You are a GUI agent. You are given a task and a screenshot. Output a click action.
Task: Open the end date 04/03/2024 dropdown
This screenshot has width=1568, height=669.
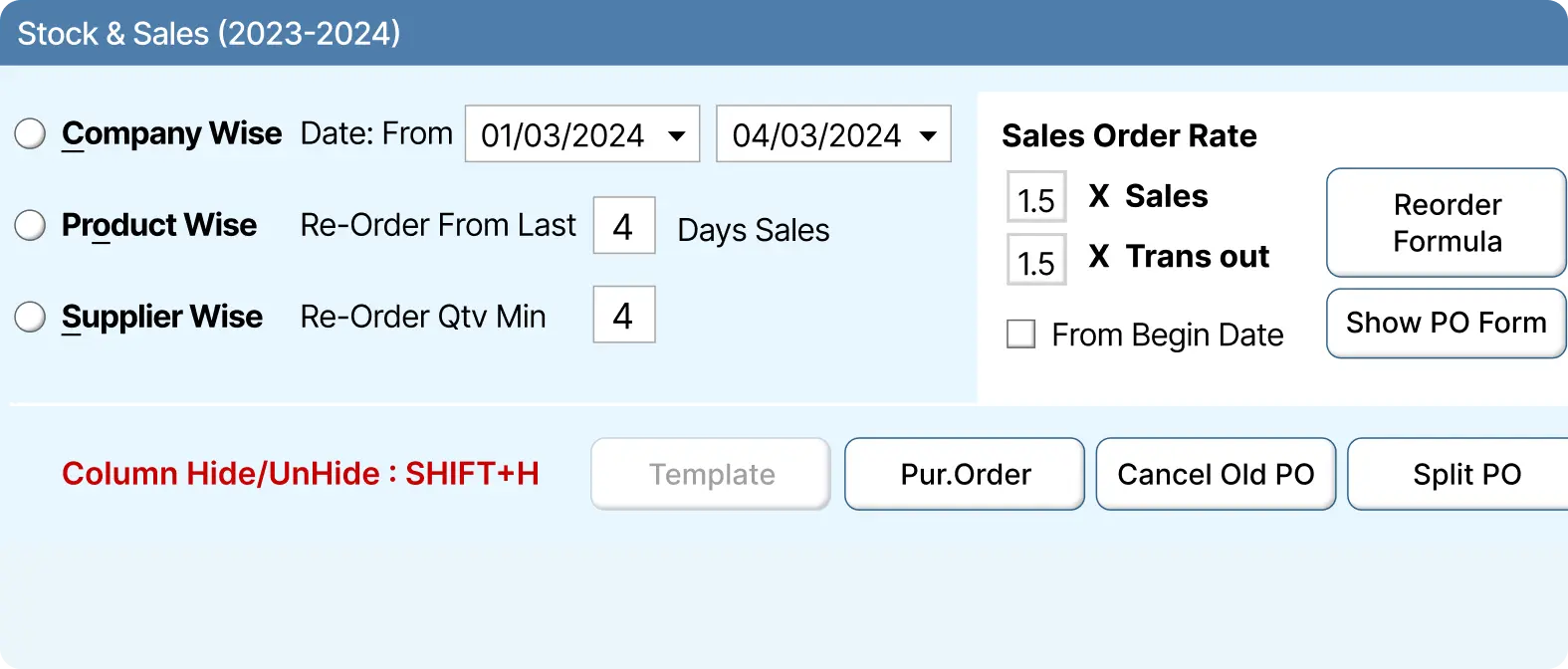[x=833, y=133]
